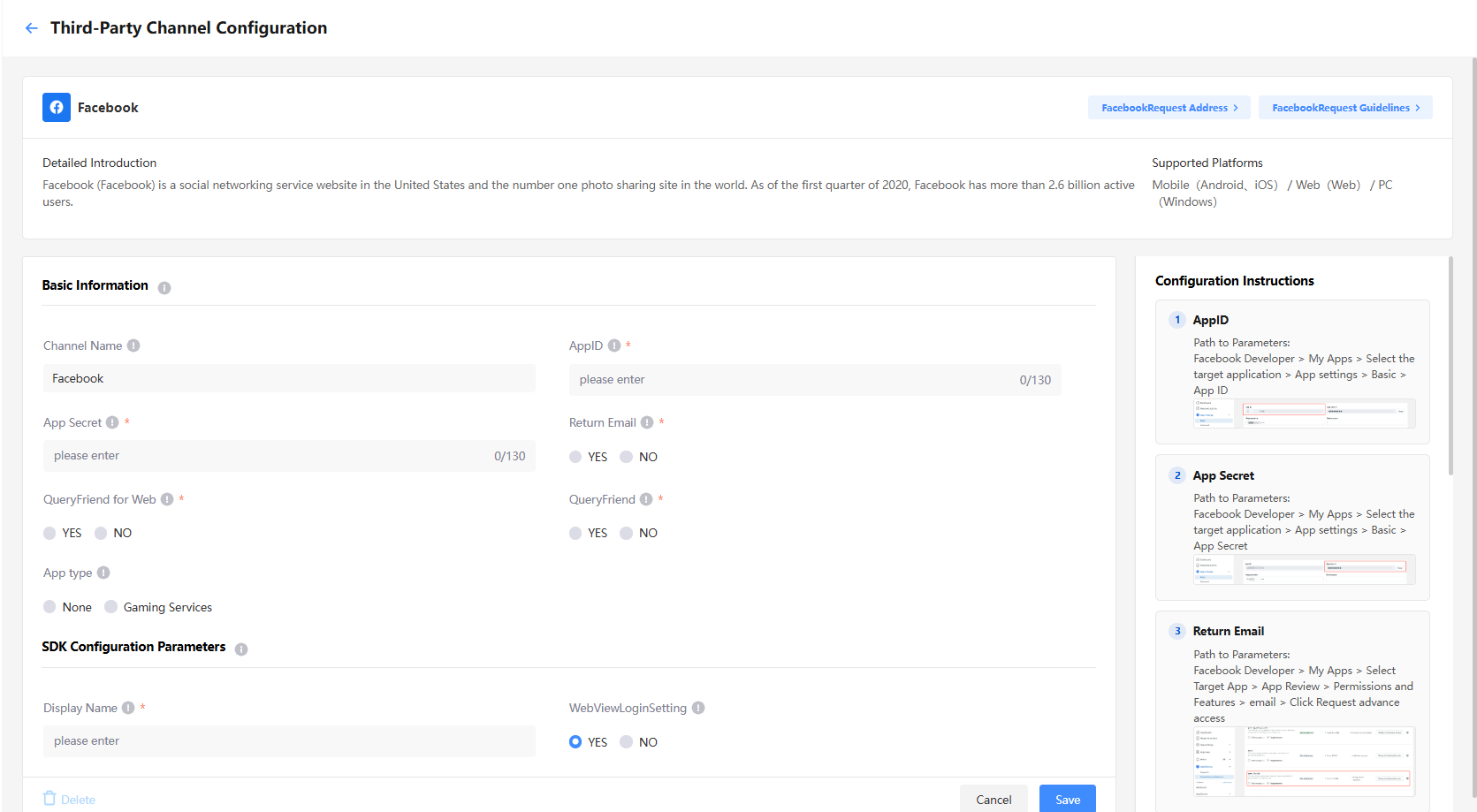Screen dimensions: 1477x812
Task: Show info tooltip next to Channel Name
Action: tap(133, 345)
